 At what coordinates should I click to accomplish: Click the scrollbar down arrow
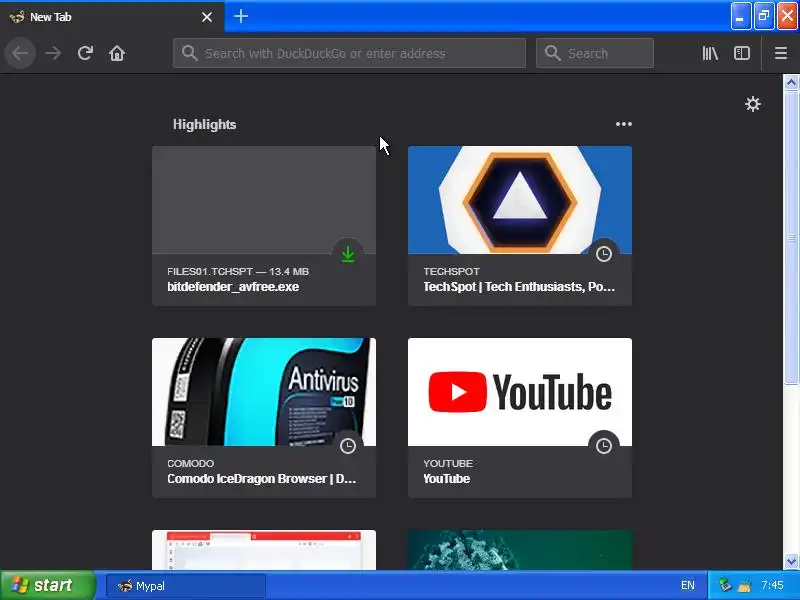[x=791, y=561]
